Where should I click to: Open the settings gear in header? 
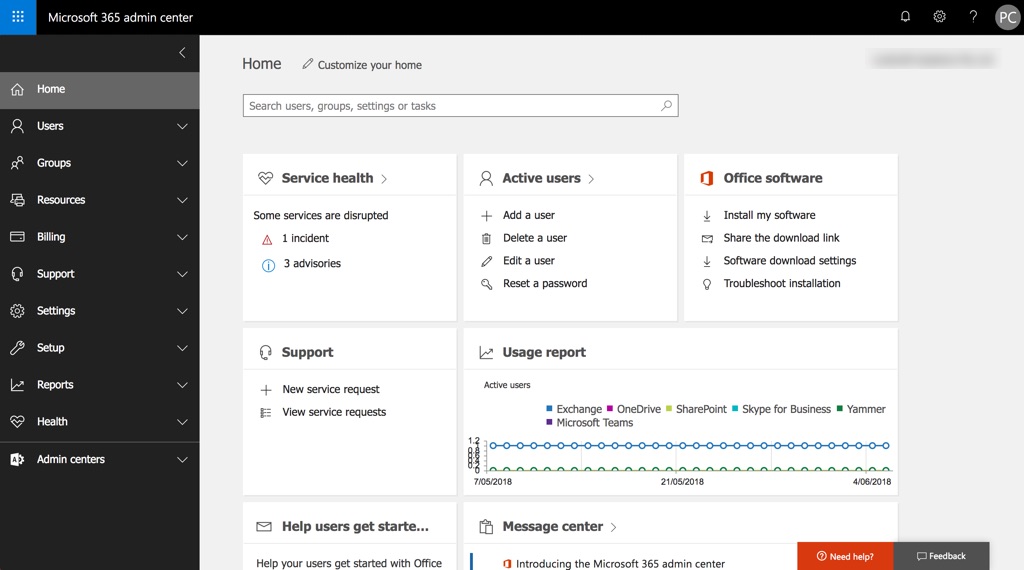939,17
